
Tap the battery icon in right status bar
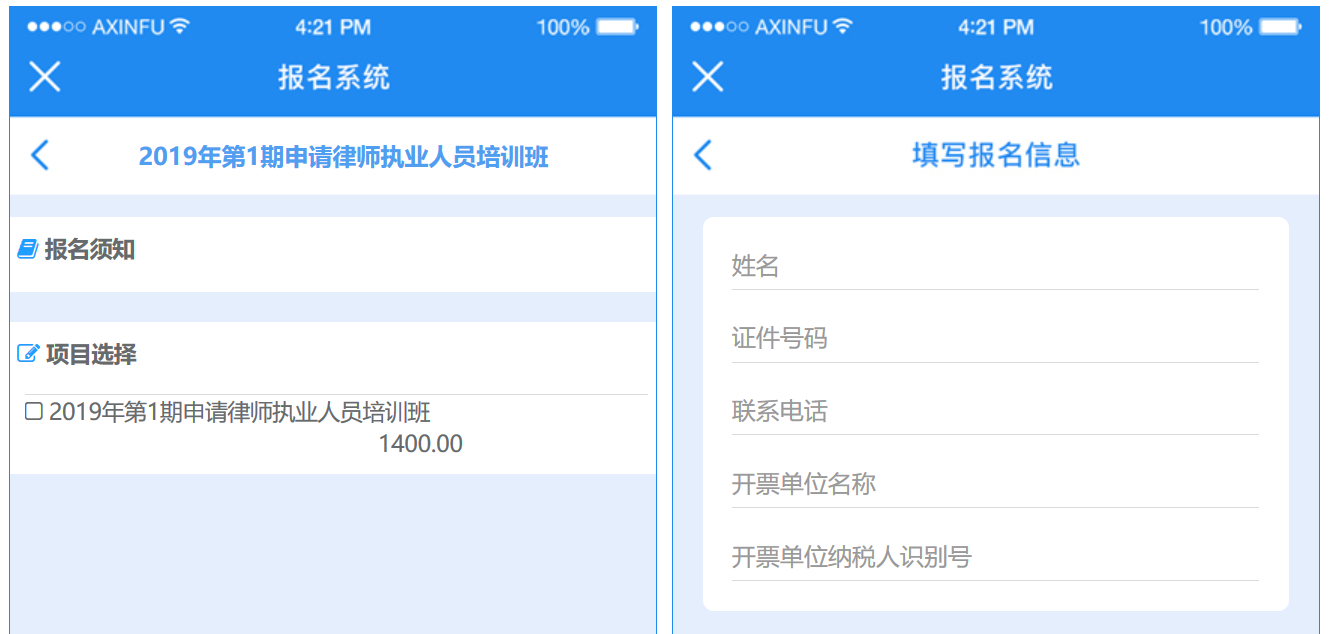(x=1280, y=27)
